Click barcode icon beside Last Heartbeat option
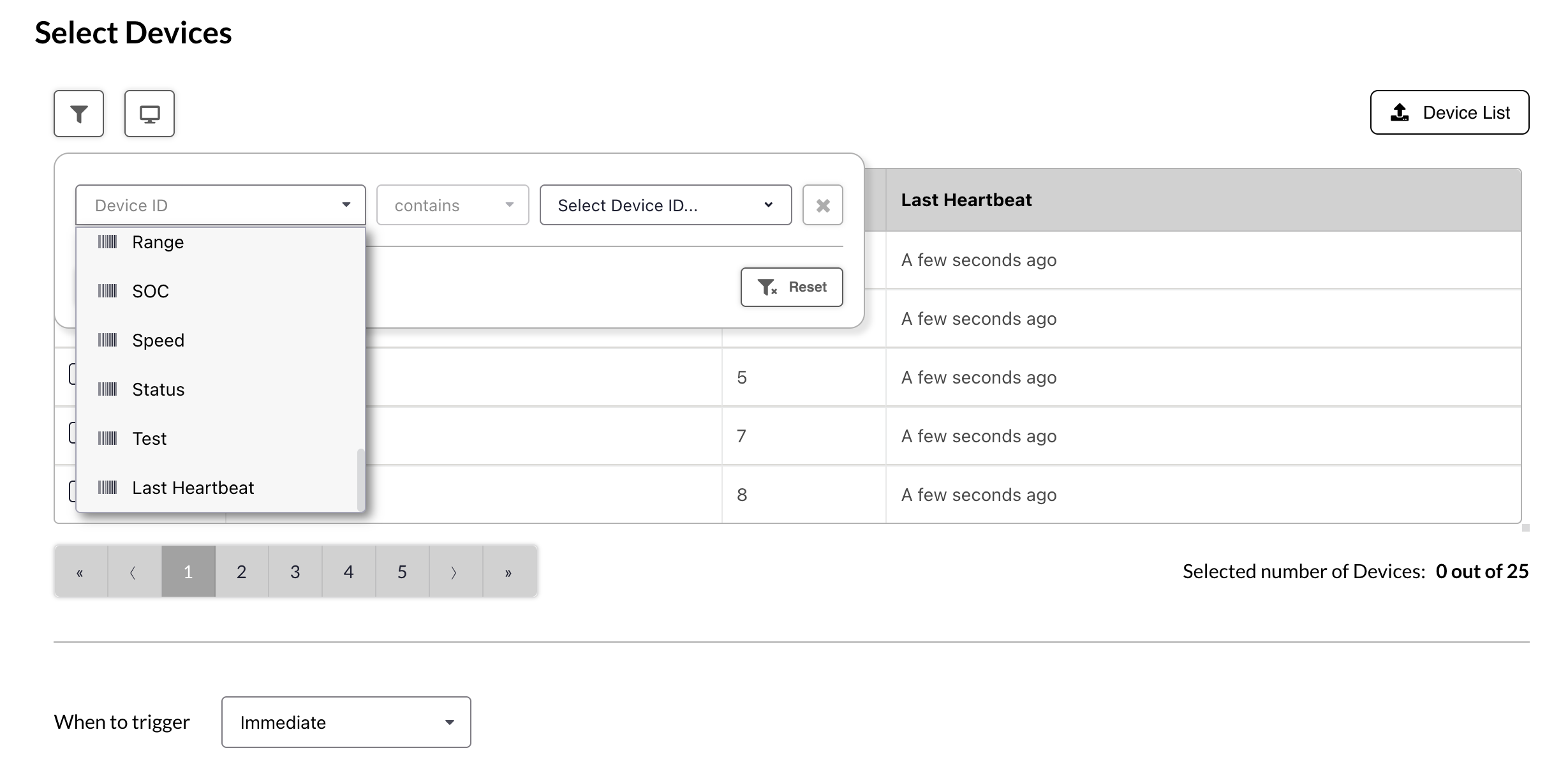This screenshot has width=1568, height=762. click(107, 488)
